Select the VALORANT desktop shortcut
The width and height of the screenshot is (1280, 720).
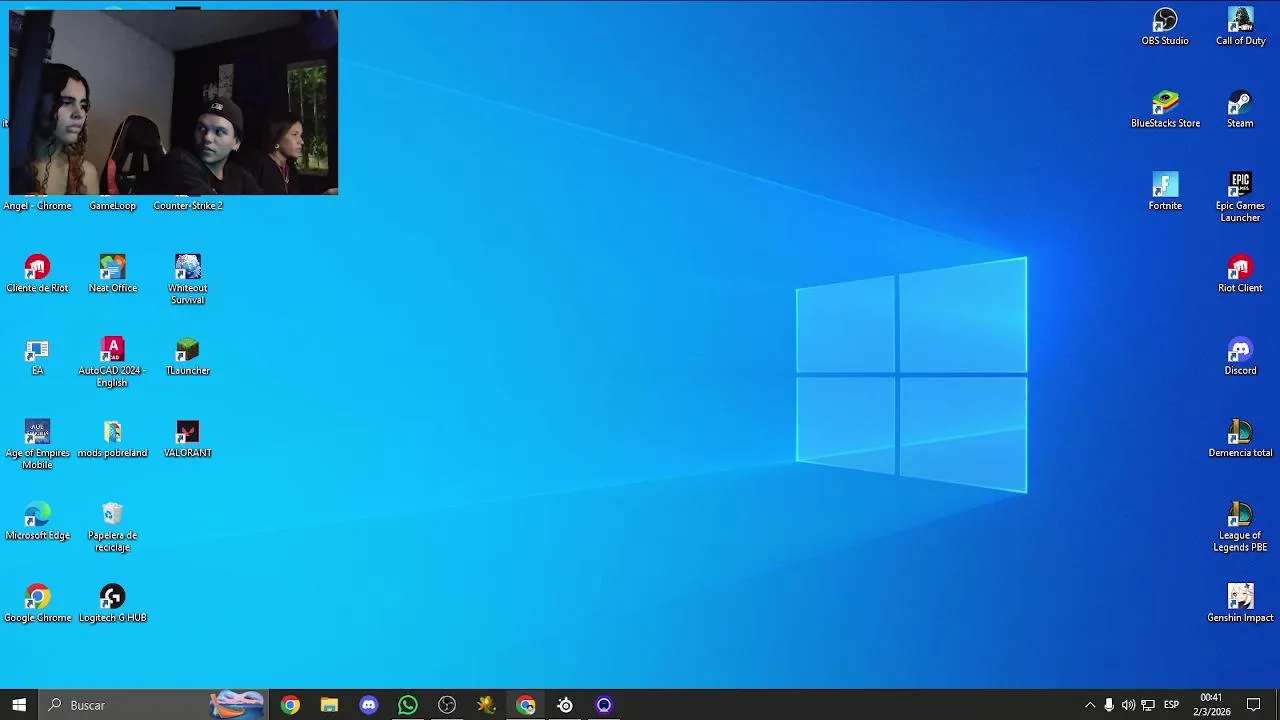click(x=187, y=439)
